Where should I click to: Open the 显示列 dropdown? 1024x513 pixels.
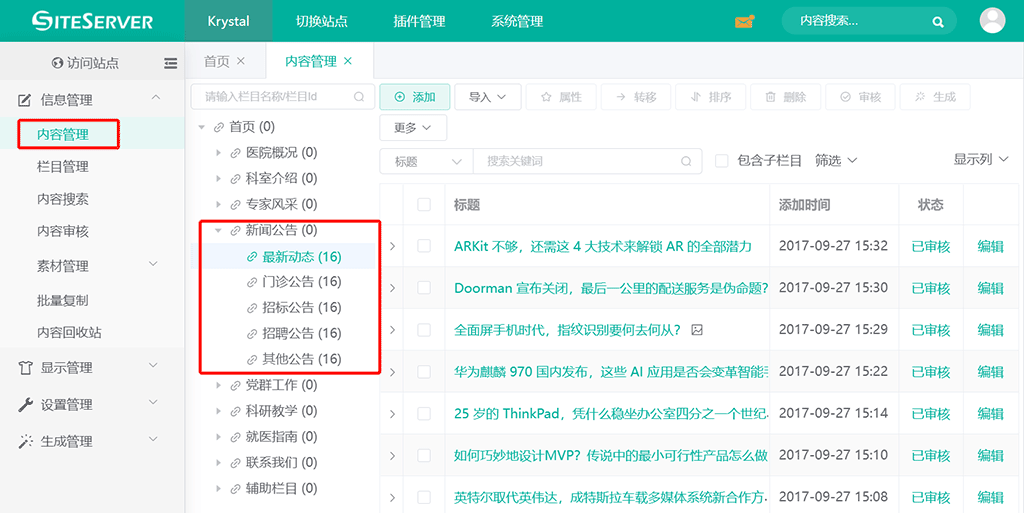point(980,159)
